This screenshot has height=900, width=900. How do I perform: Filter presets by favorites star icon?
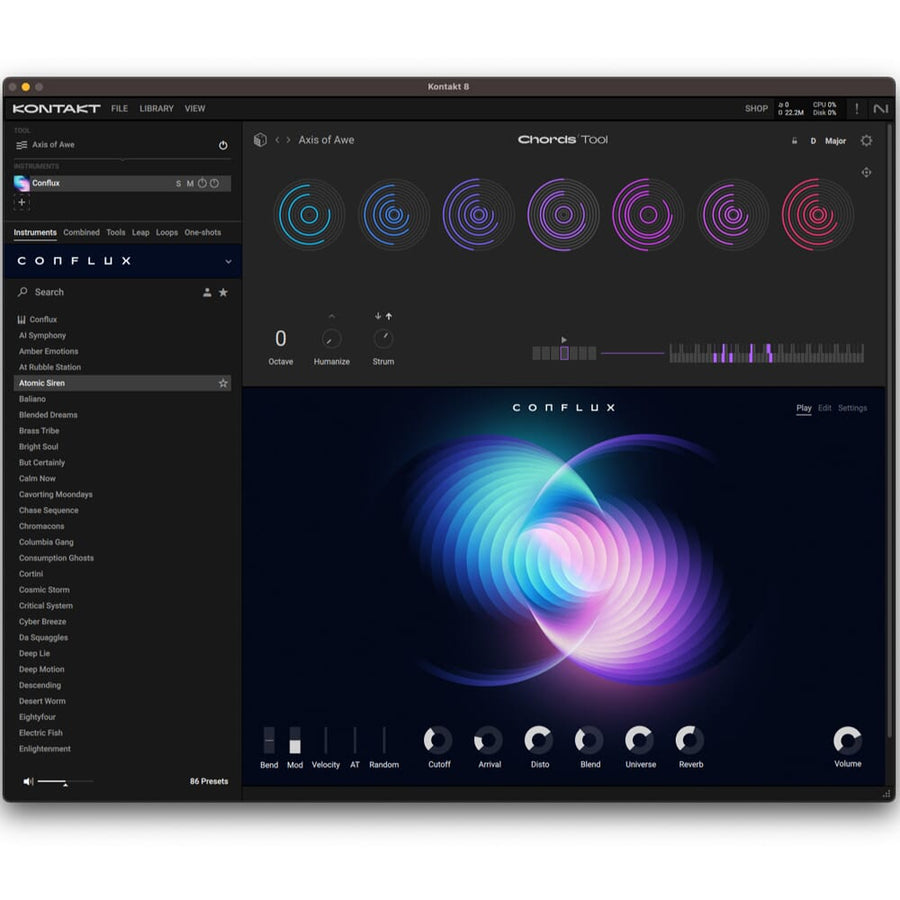click(223, 293)
